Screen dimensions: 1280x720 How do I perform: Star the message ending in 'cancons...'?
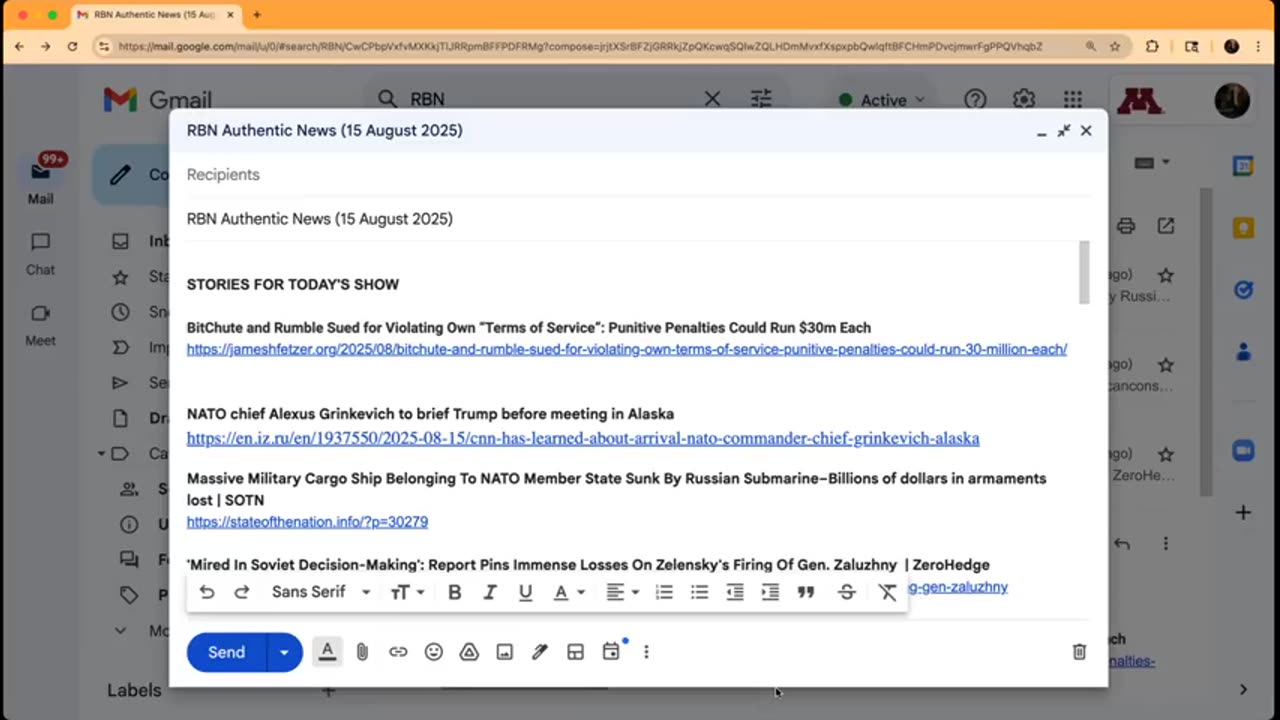pos(1165,365)
